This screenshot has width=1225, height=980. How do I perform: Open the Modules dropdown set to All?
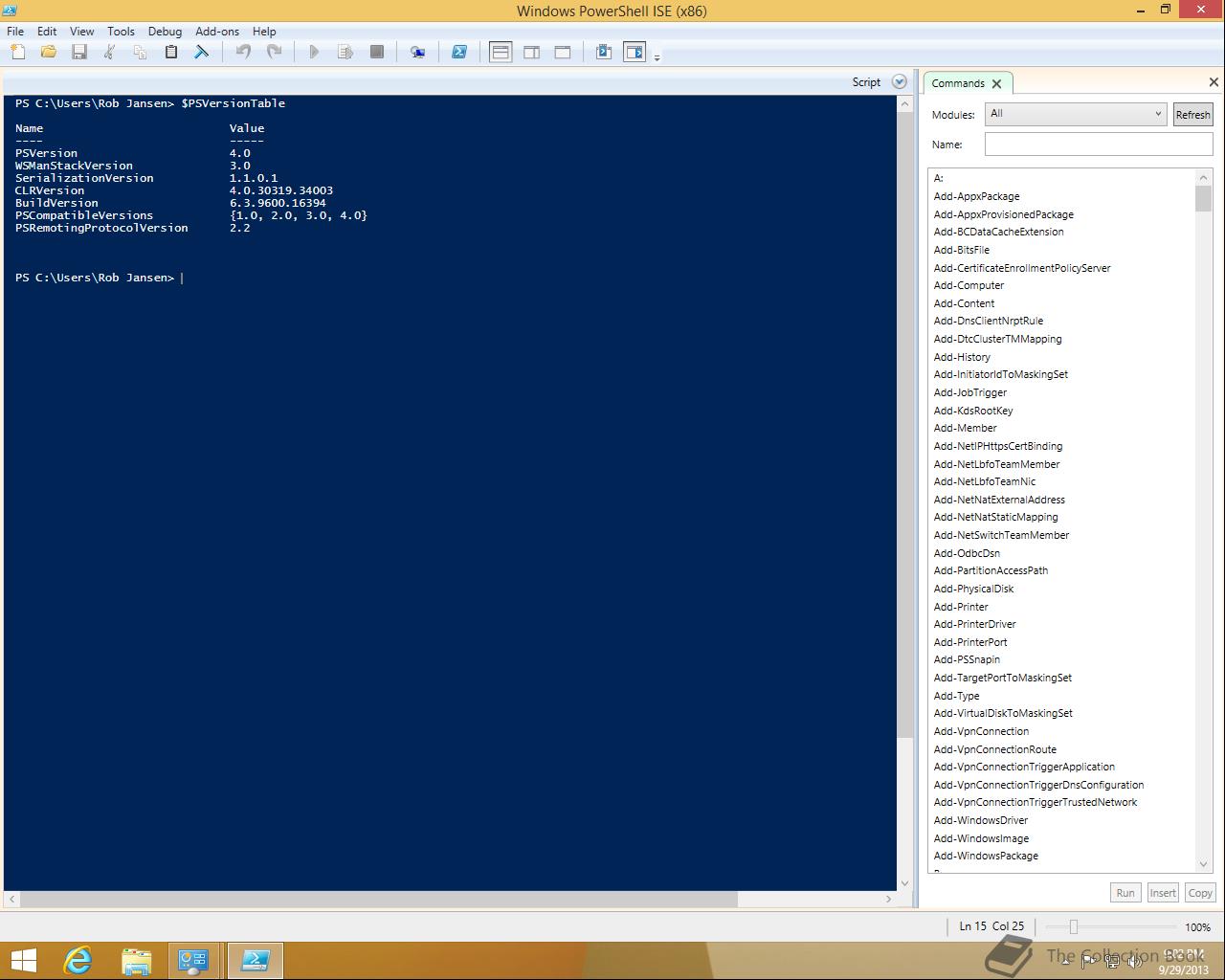[x=1075, y=114]
